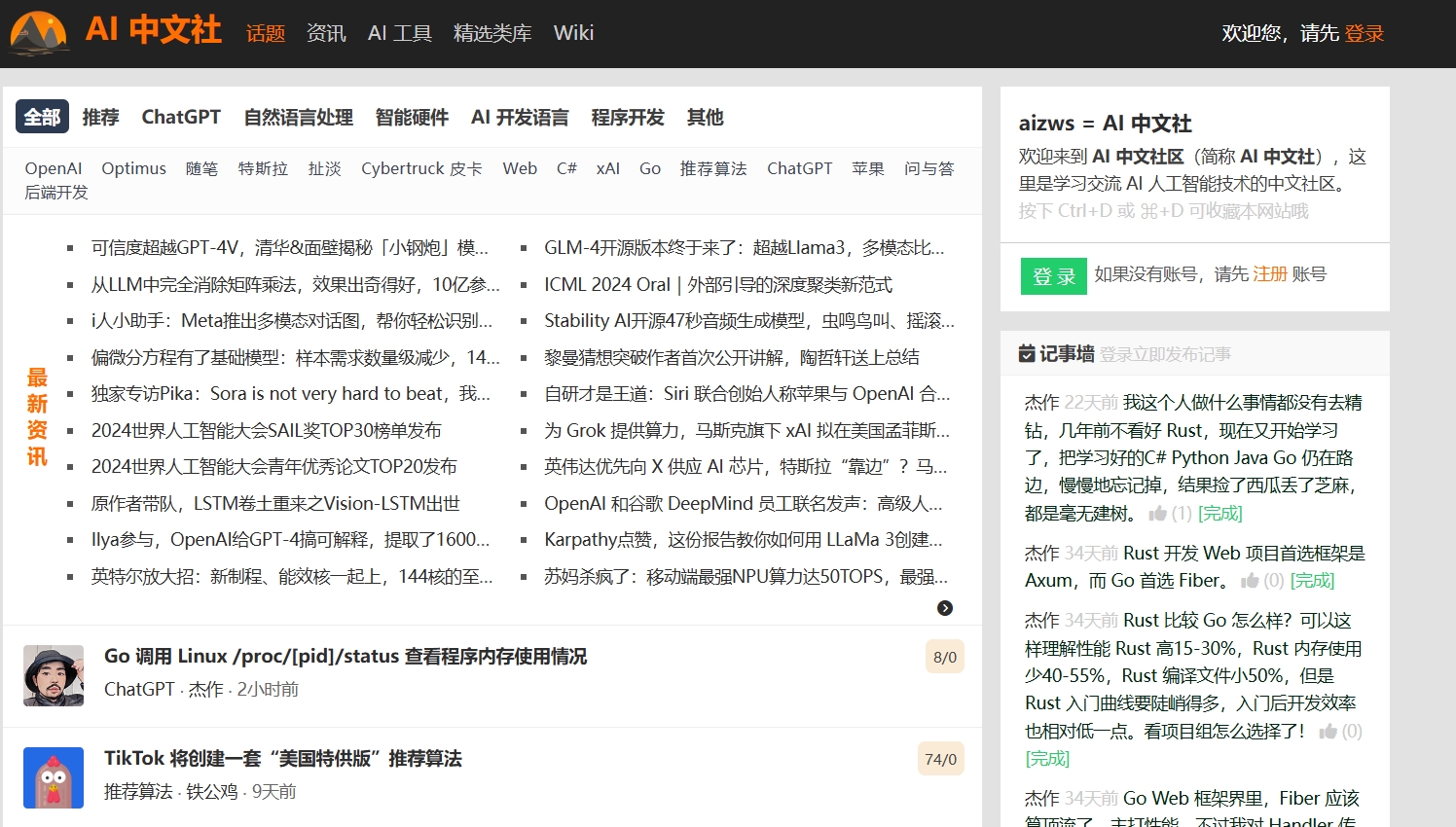Open news 独家专访Pika Sora
The image size is (1456, 827).
[x=291, y=394]
